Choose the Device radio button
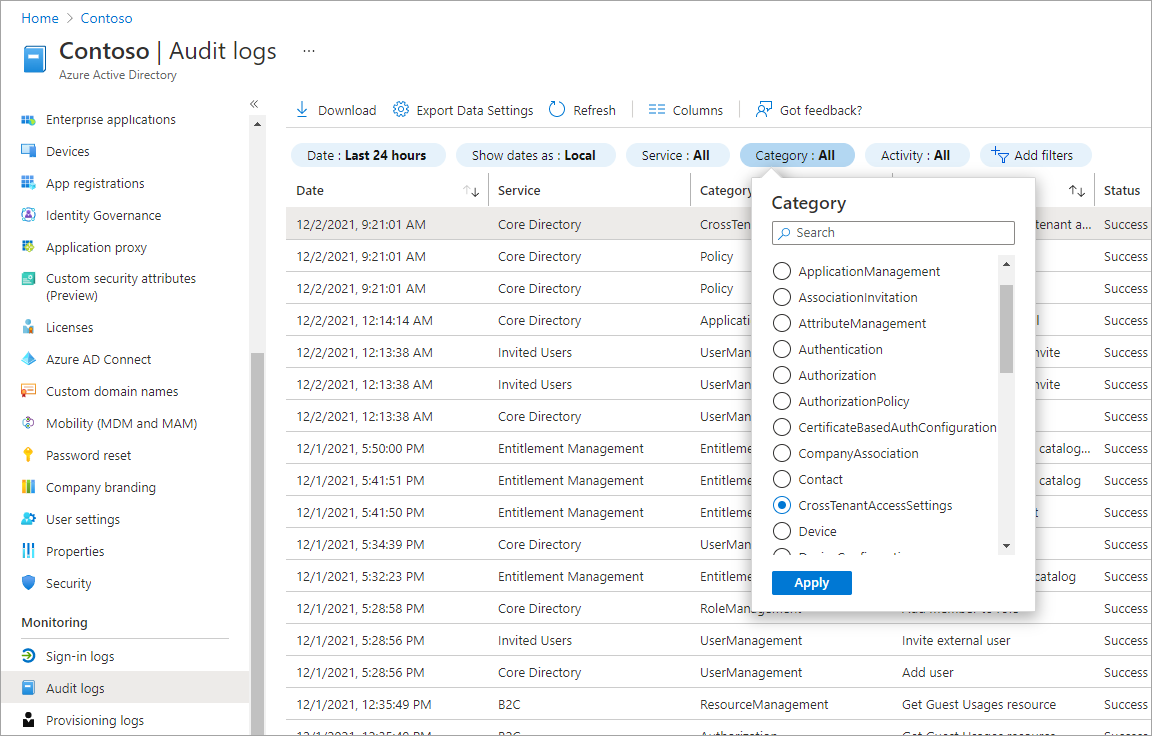Image resolution: width=1152 pixels, height=736 pixels. [782, 532]
